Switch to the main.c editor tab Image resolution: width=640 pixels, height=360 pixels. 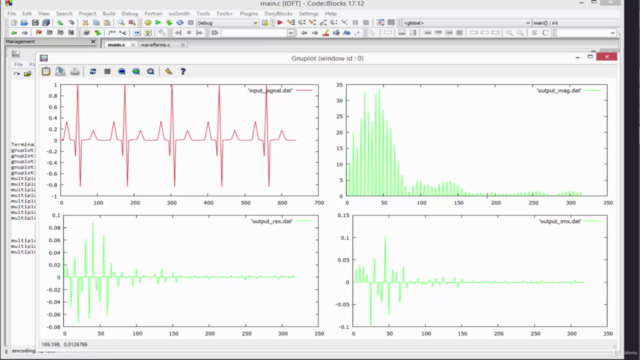(x=116, y=44)
